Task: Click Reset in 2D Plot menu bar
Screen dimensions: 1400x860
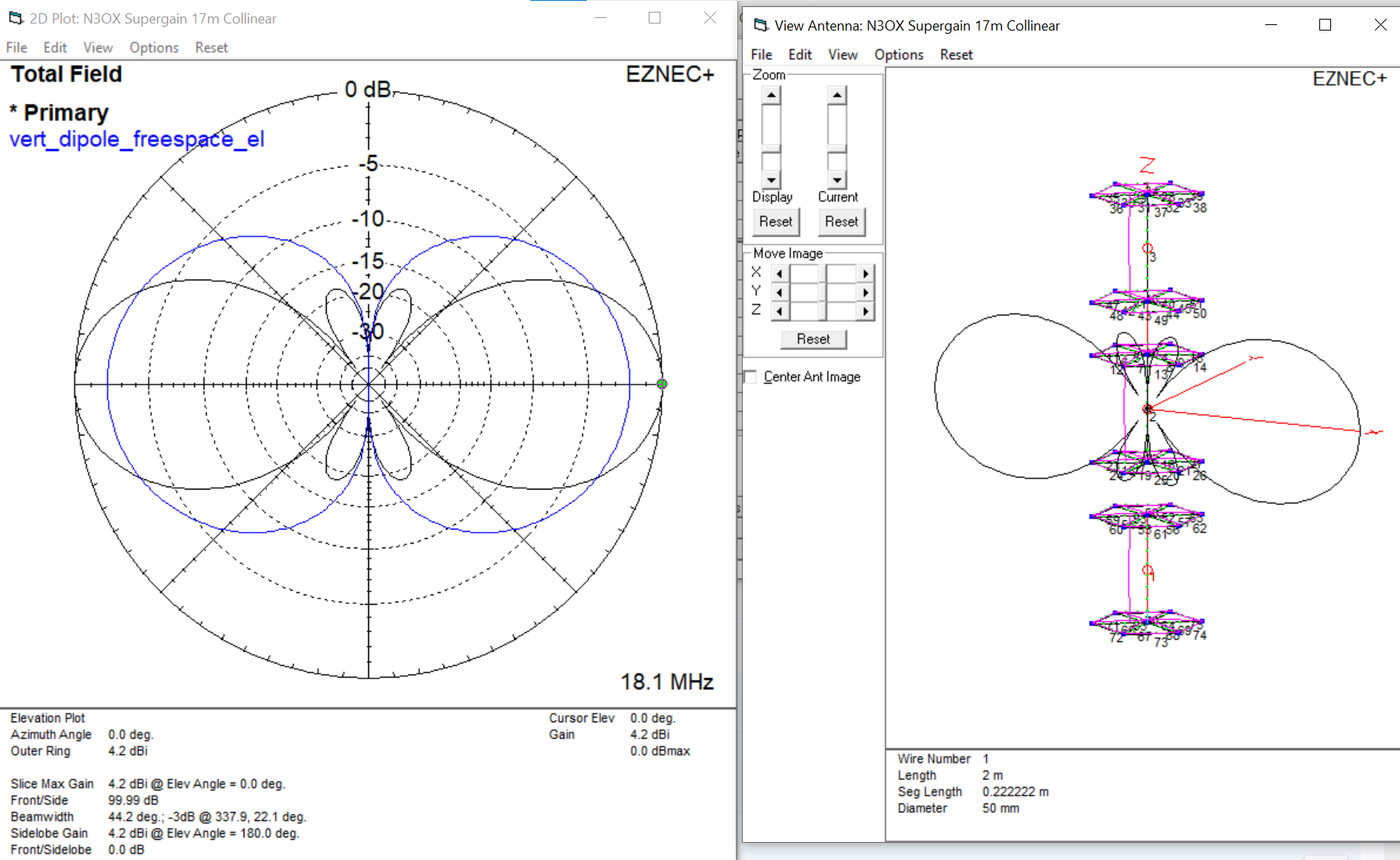Action: (212, 48)
